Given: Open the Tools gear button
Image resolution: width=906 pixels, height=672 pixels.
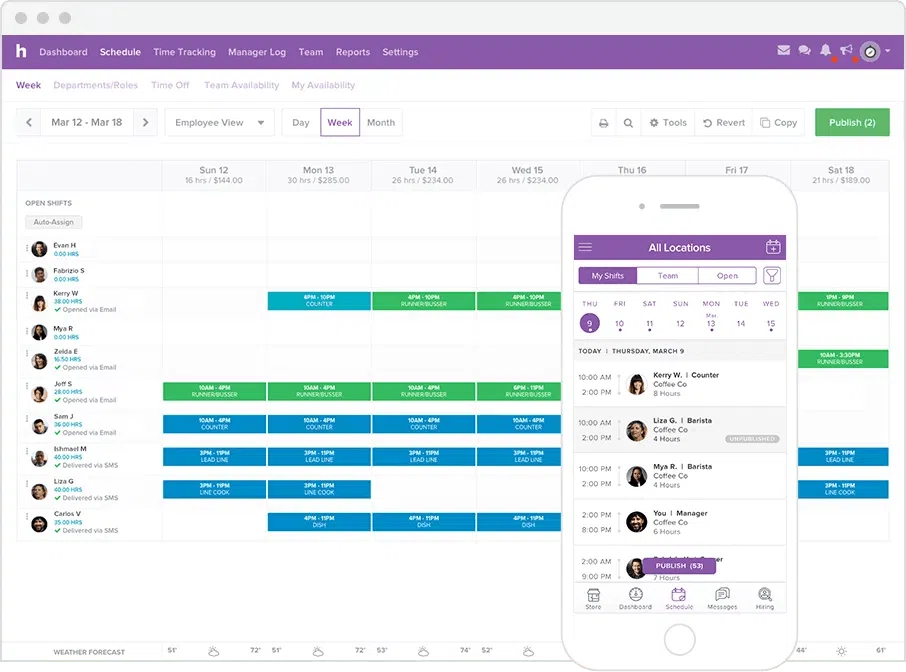Looking at the screenshot, I should coord(668,123).
